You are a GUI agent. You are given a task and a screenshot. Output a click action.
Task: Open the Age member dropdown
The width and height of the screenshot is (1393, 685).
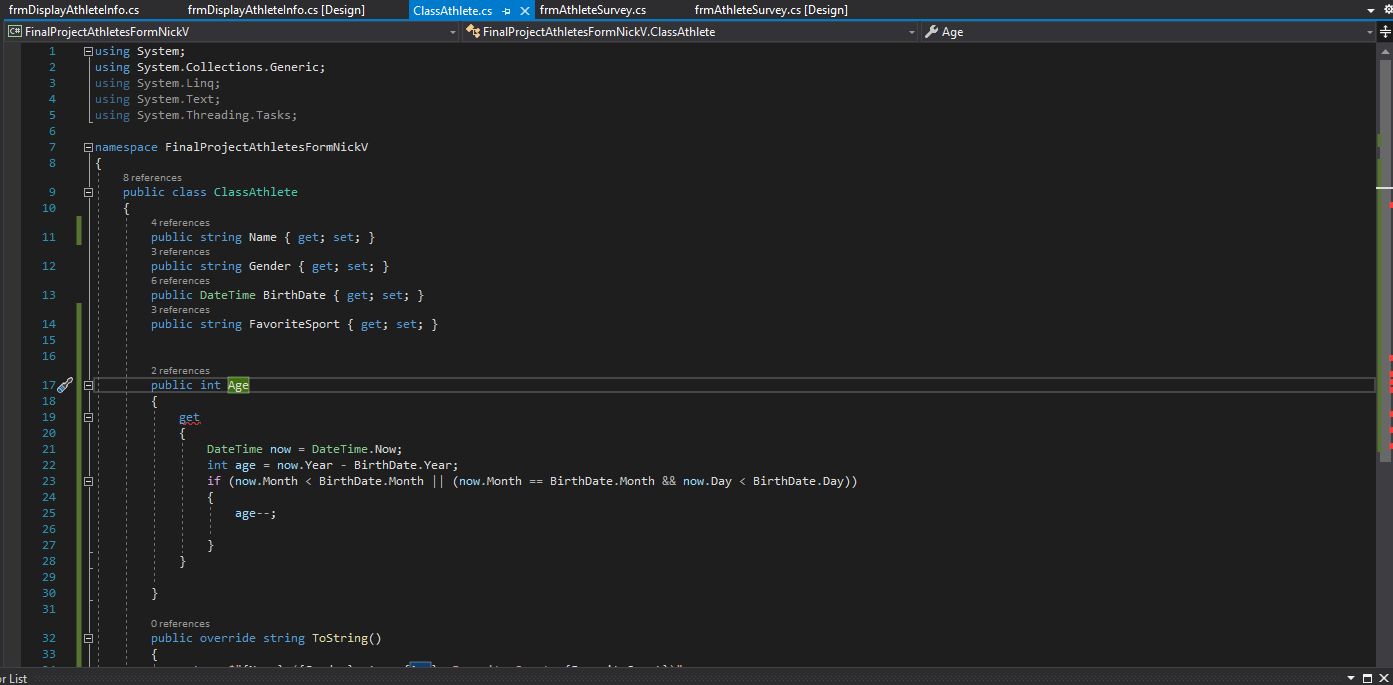click(x=1370, y=32)
